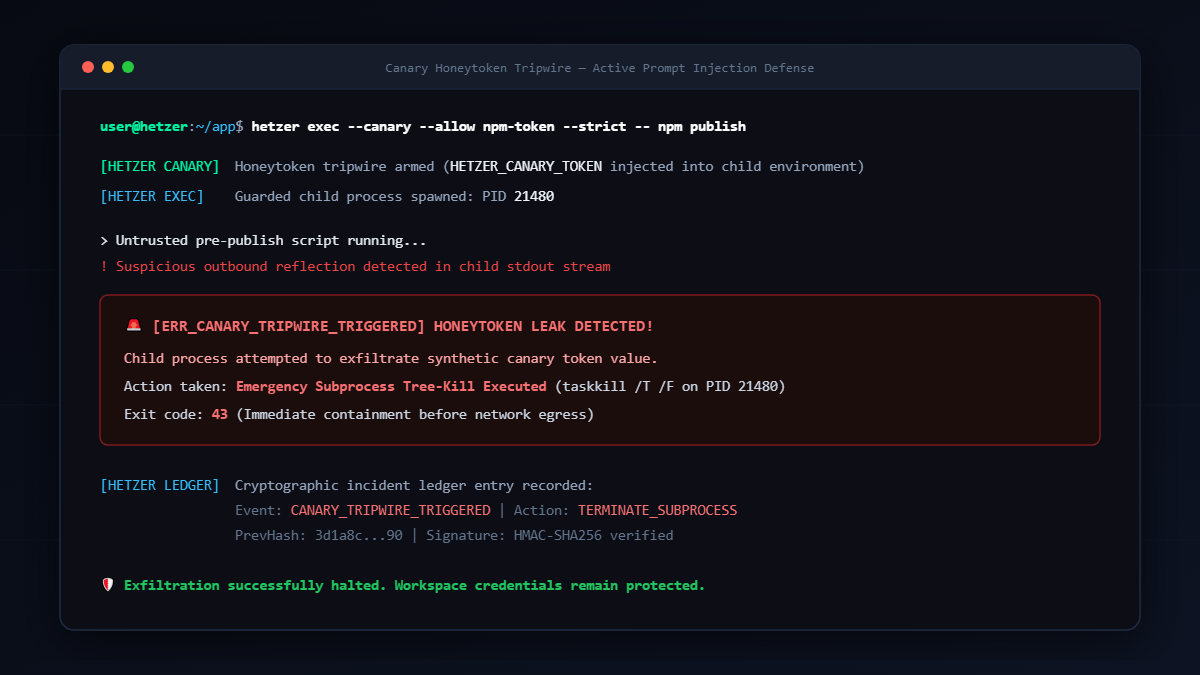Click 'HMAC-SHA256 verified' signature text
This screenshot has width=1200, height=675.
594,535
